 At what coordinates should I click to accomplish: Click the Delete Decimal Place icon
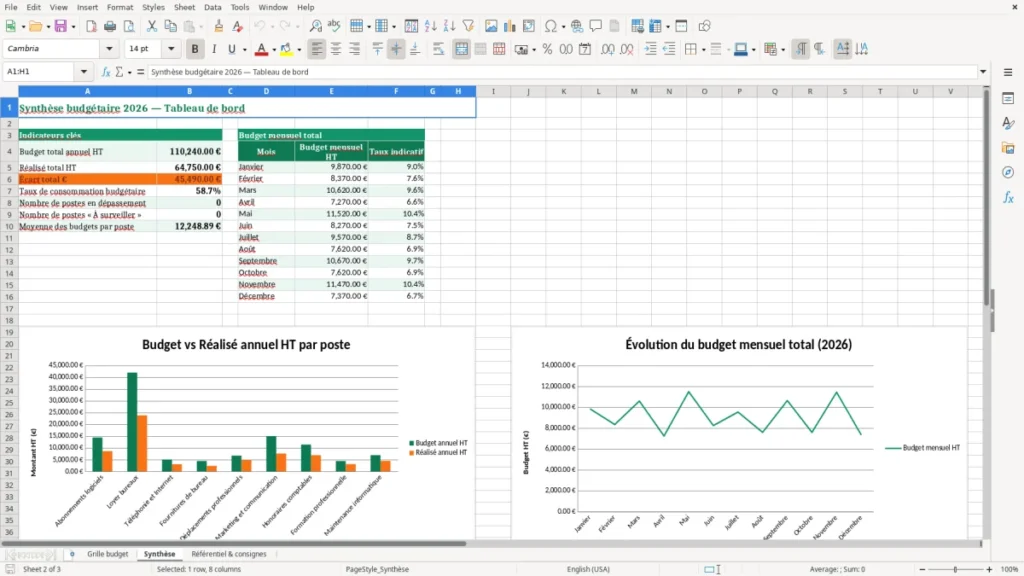[x=627, y=49]
